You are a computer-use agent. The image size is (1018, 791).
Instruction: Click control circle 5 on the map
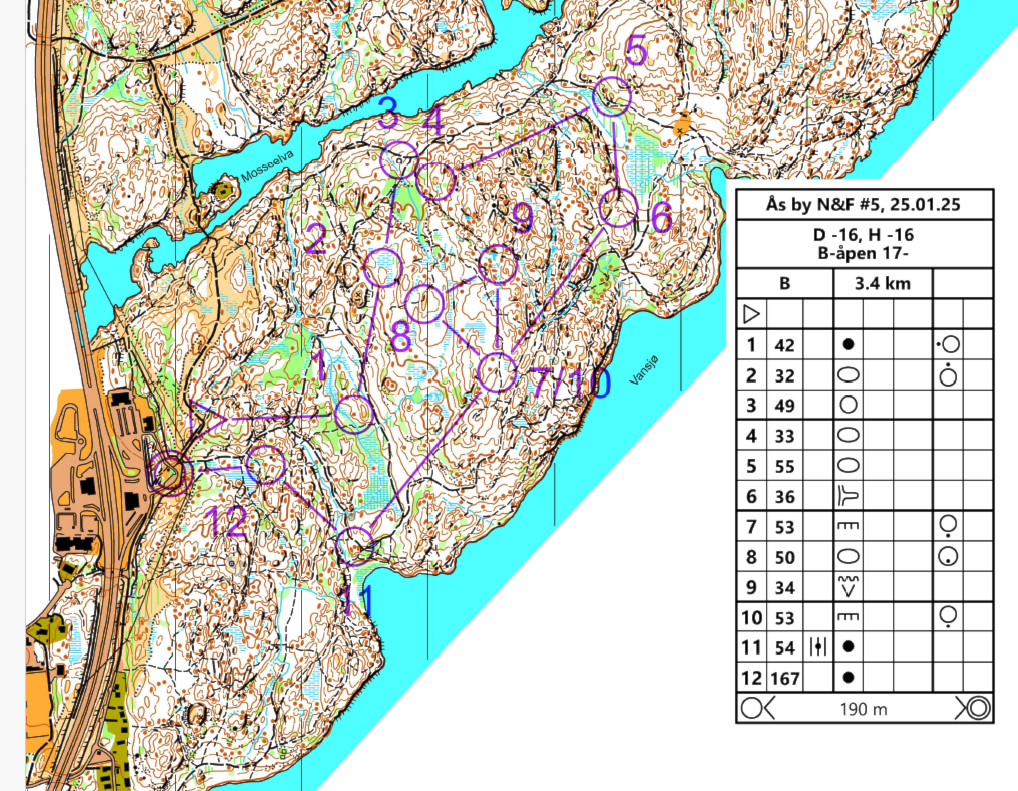[x=611, y=98]
